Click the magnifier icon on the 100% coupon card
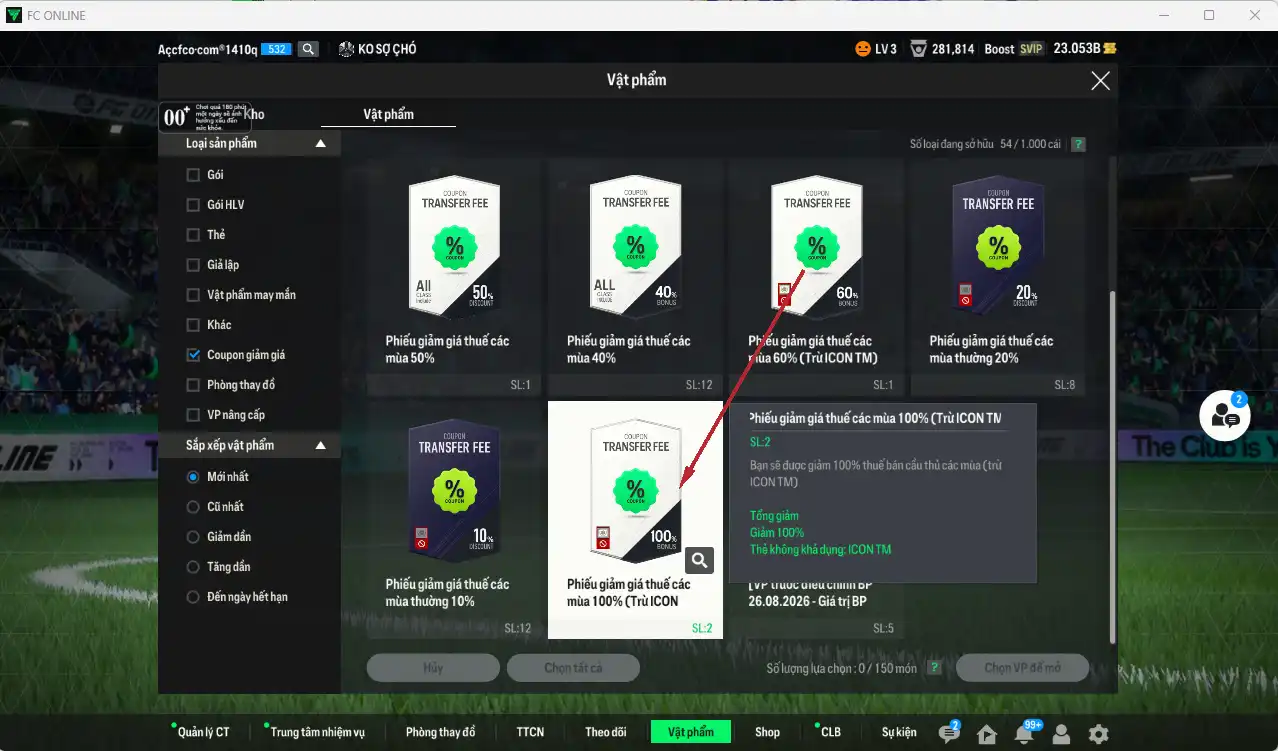The height and width of the screenshot is (751, 1278). pyautogui.click(x=700, y=560)
